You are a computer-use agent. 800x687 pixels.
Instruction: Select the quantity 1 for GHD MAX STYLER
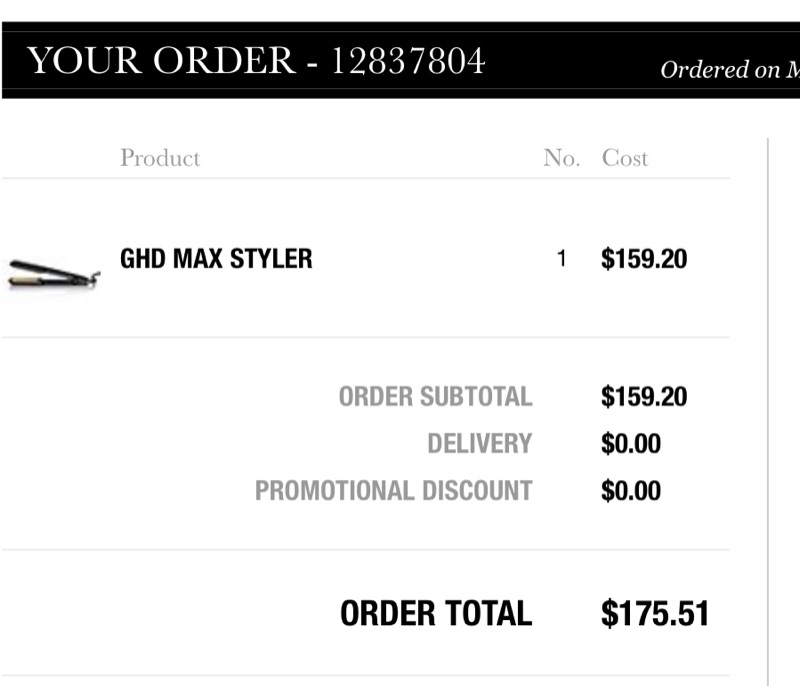[561, 259]
